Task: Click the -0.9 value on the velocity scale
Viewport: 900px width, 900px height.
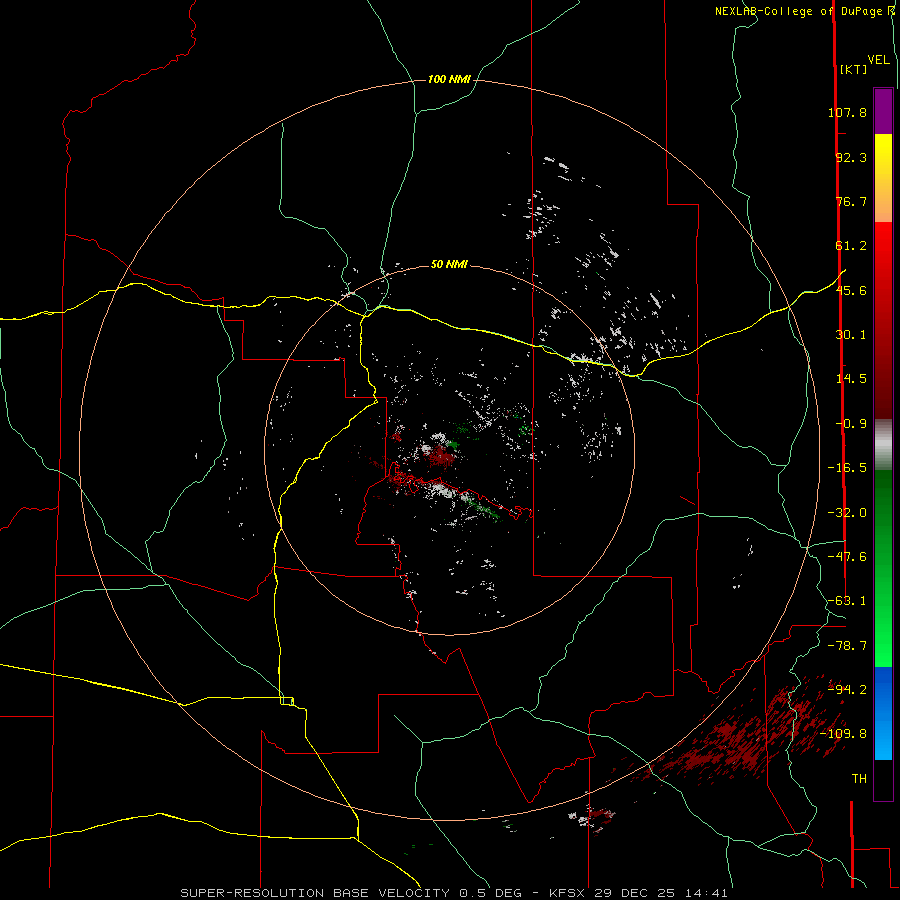Action: click(851, 424)
